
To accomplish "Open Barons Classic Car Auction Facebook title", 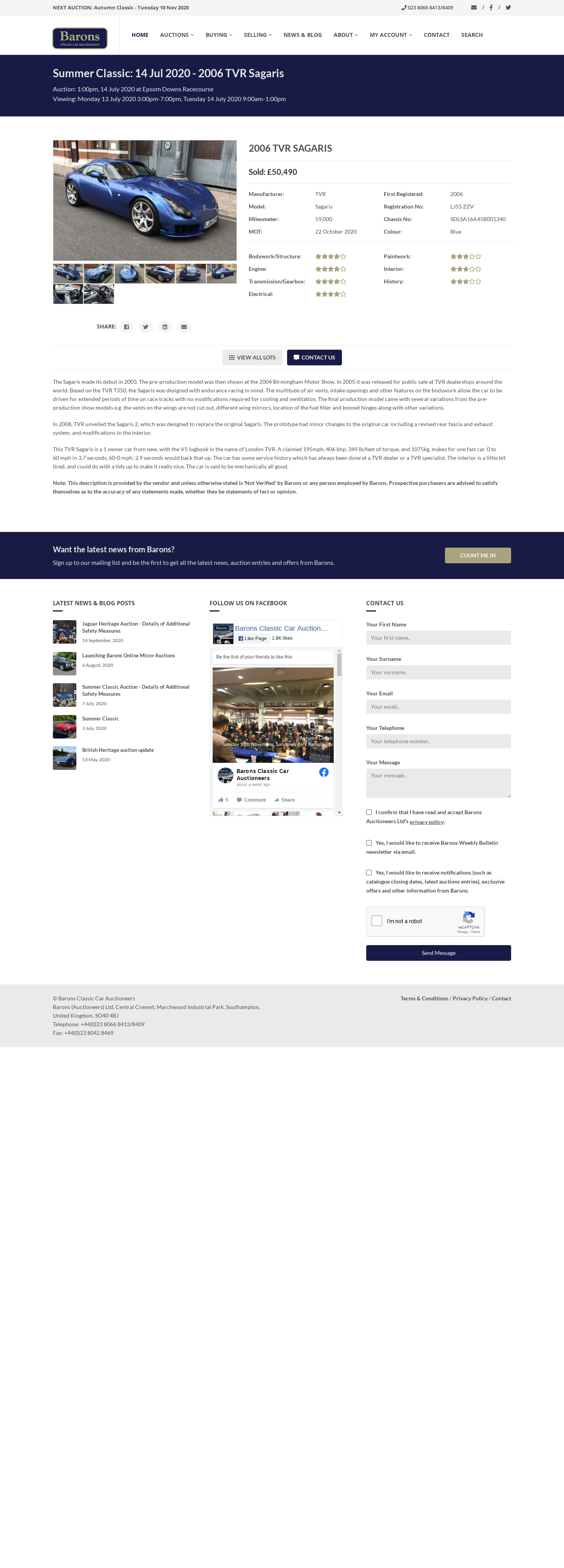I will click(x=281, y=628).
